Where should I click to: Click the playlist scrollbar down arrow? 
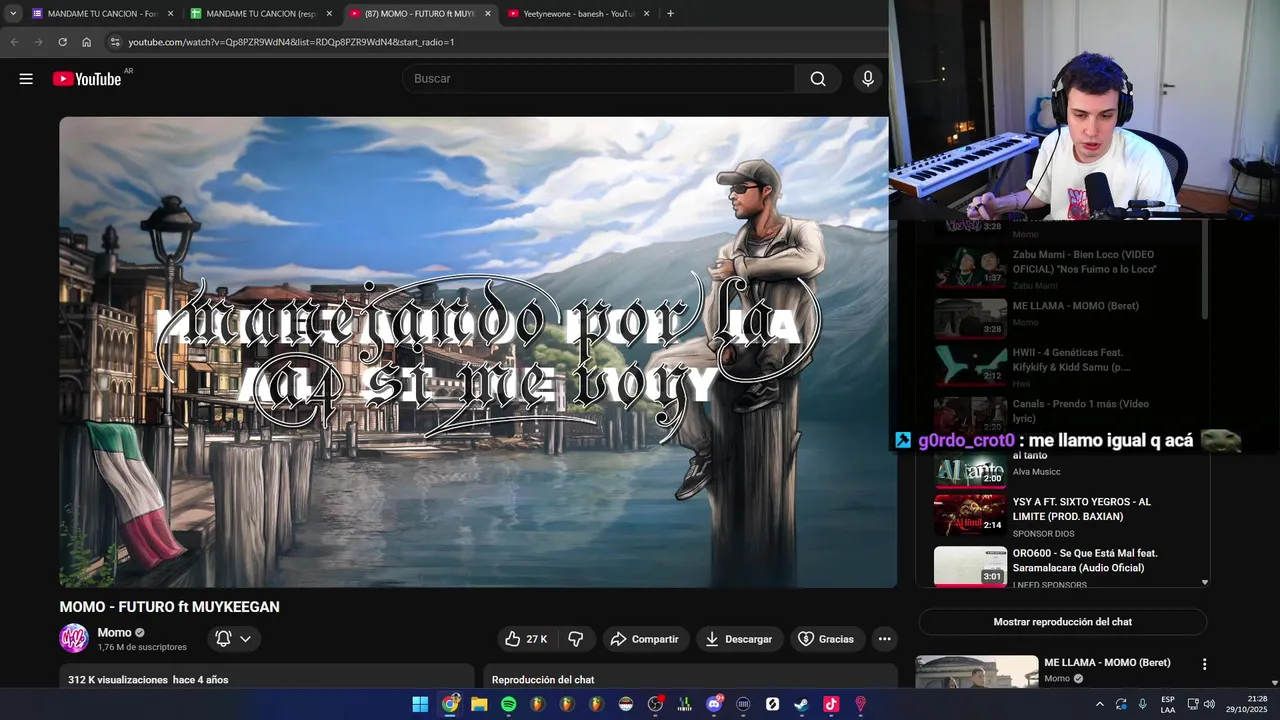[x=1204, y=582]
